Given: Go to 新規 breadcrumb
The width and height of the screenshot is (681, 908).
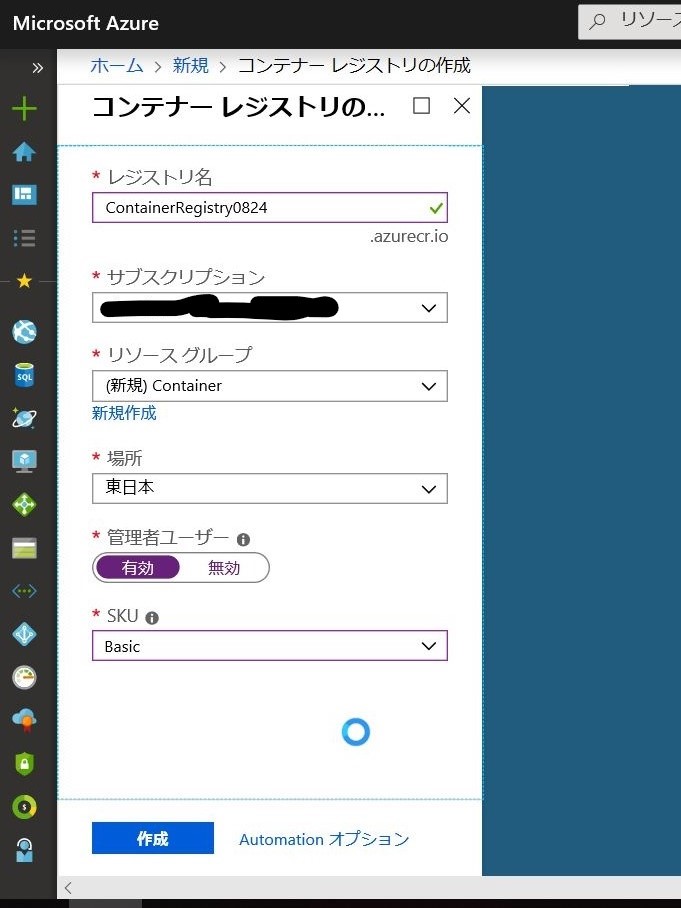Looking at the screenshot, I should coord(191,65).
